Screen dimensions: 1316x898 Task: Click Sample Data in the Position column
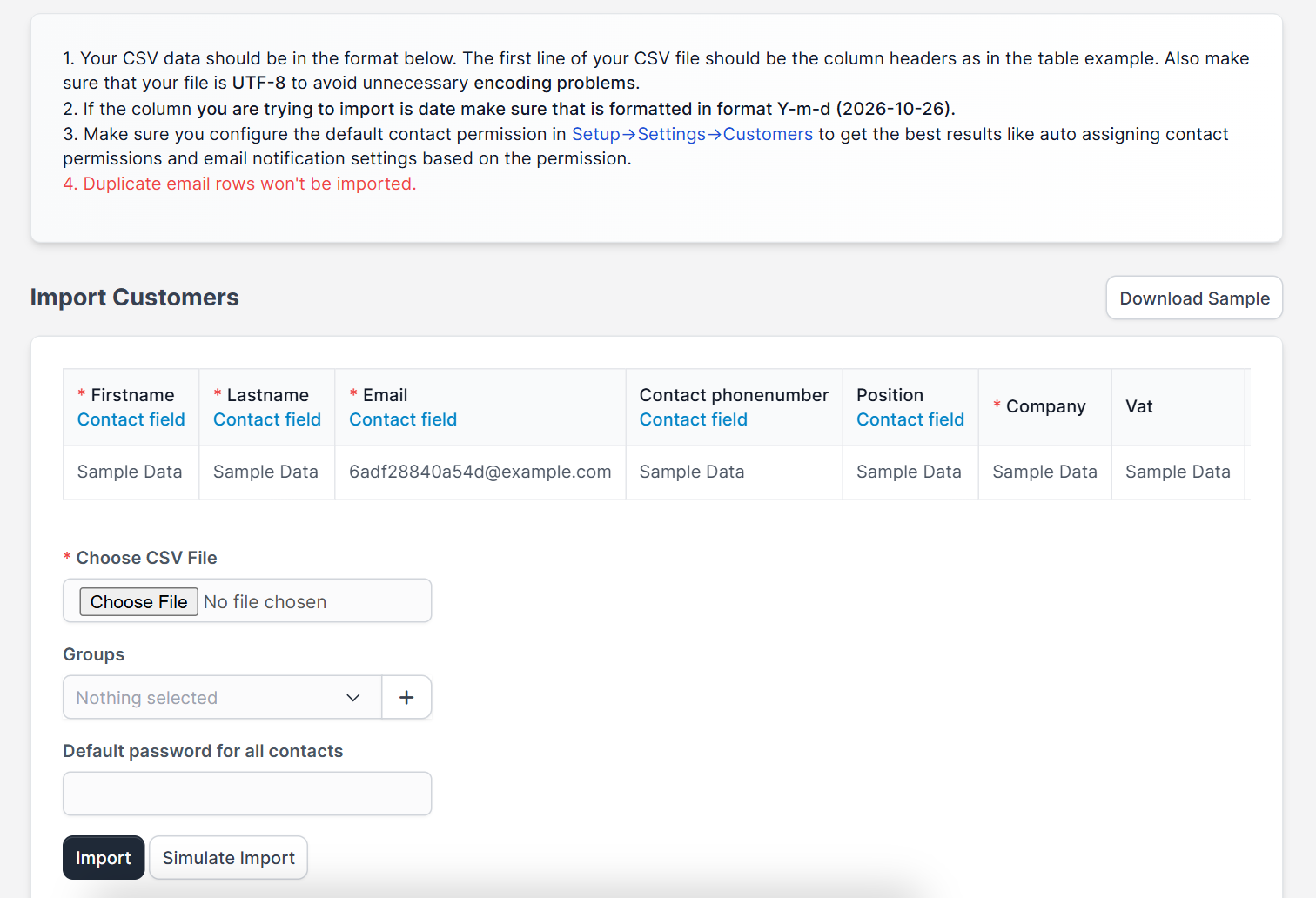[909, 472]
